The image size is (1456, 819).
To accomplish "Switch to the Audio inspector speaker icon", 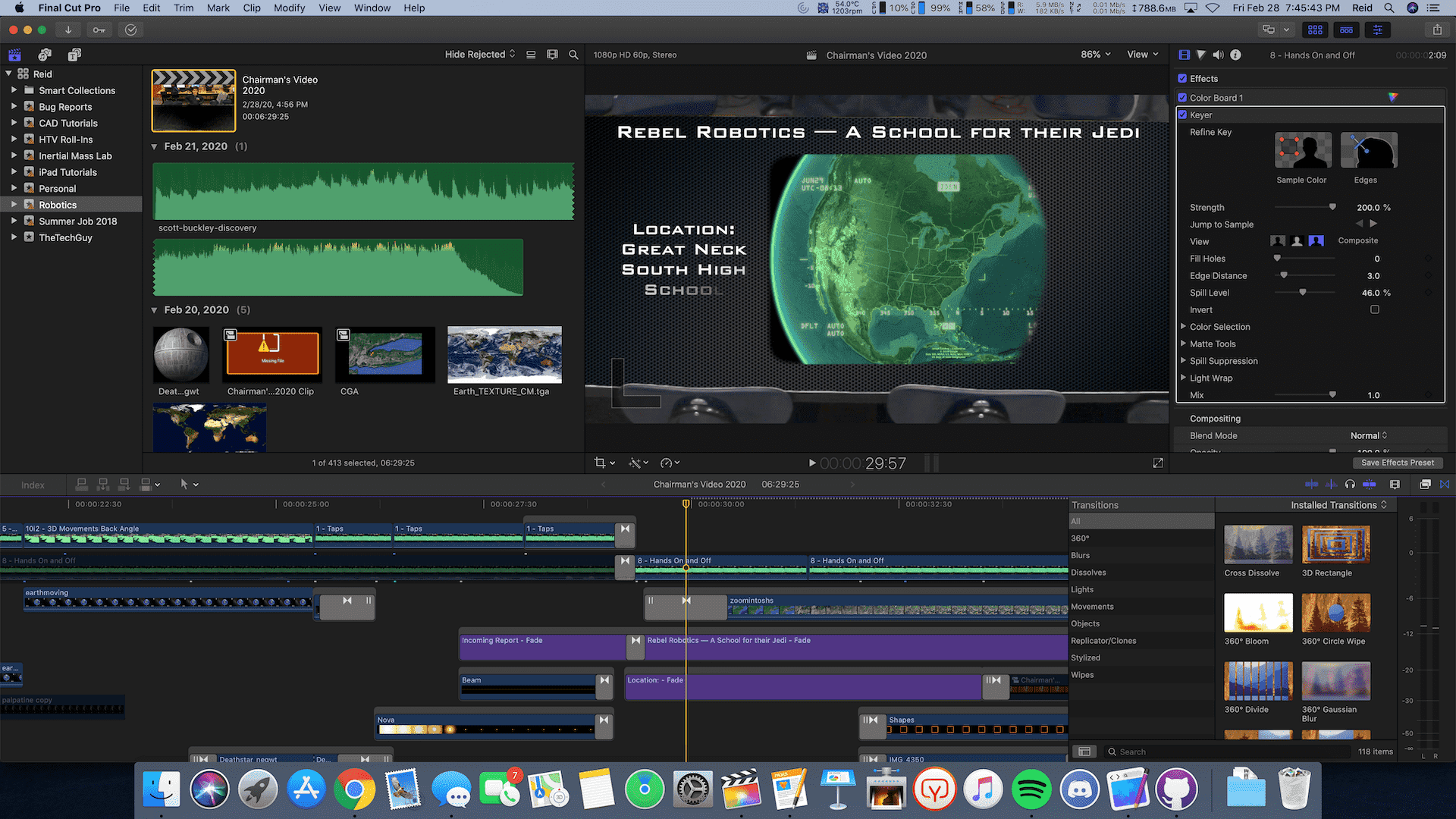I will tap(1219, 55).
